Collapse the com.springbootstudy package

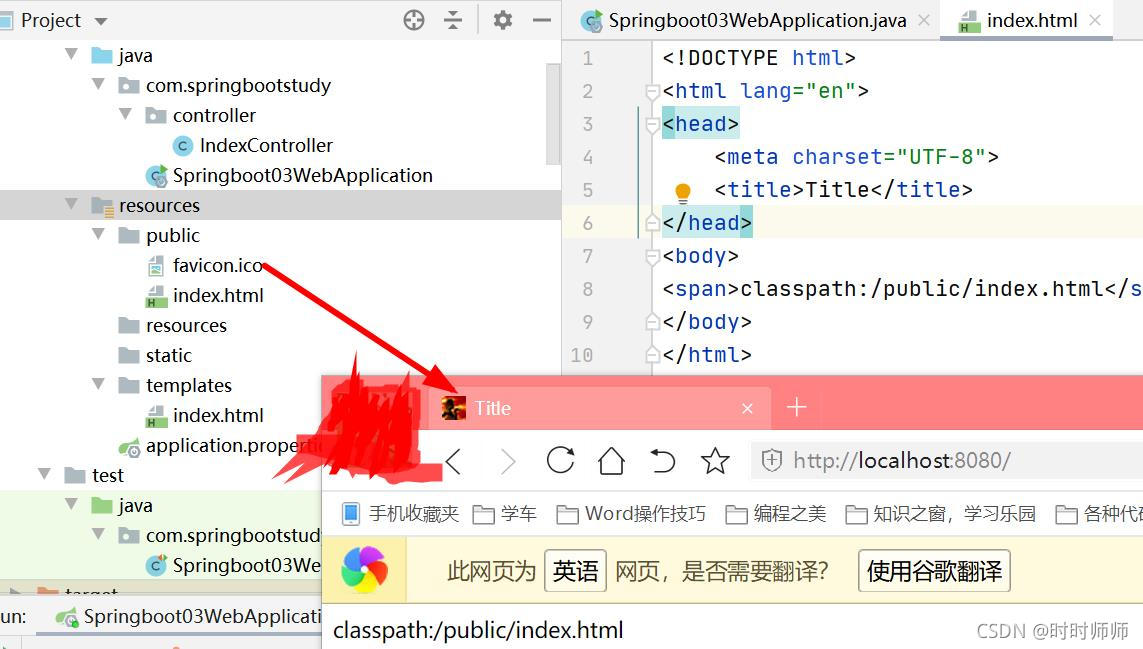point(98,84)
